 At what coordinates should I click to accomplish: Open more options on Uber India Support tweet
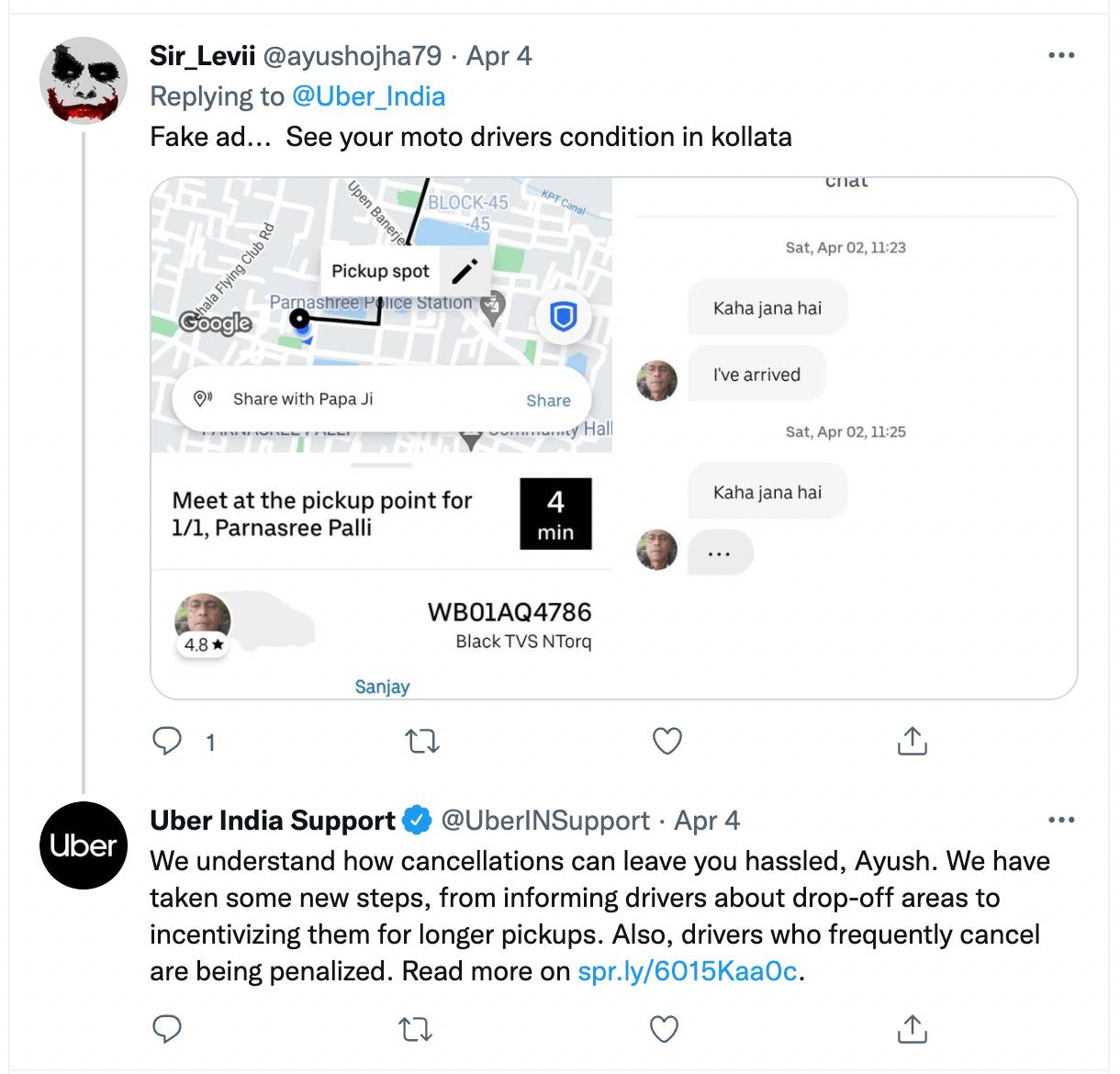coord(1060,820)
